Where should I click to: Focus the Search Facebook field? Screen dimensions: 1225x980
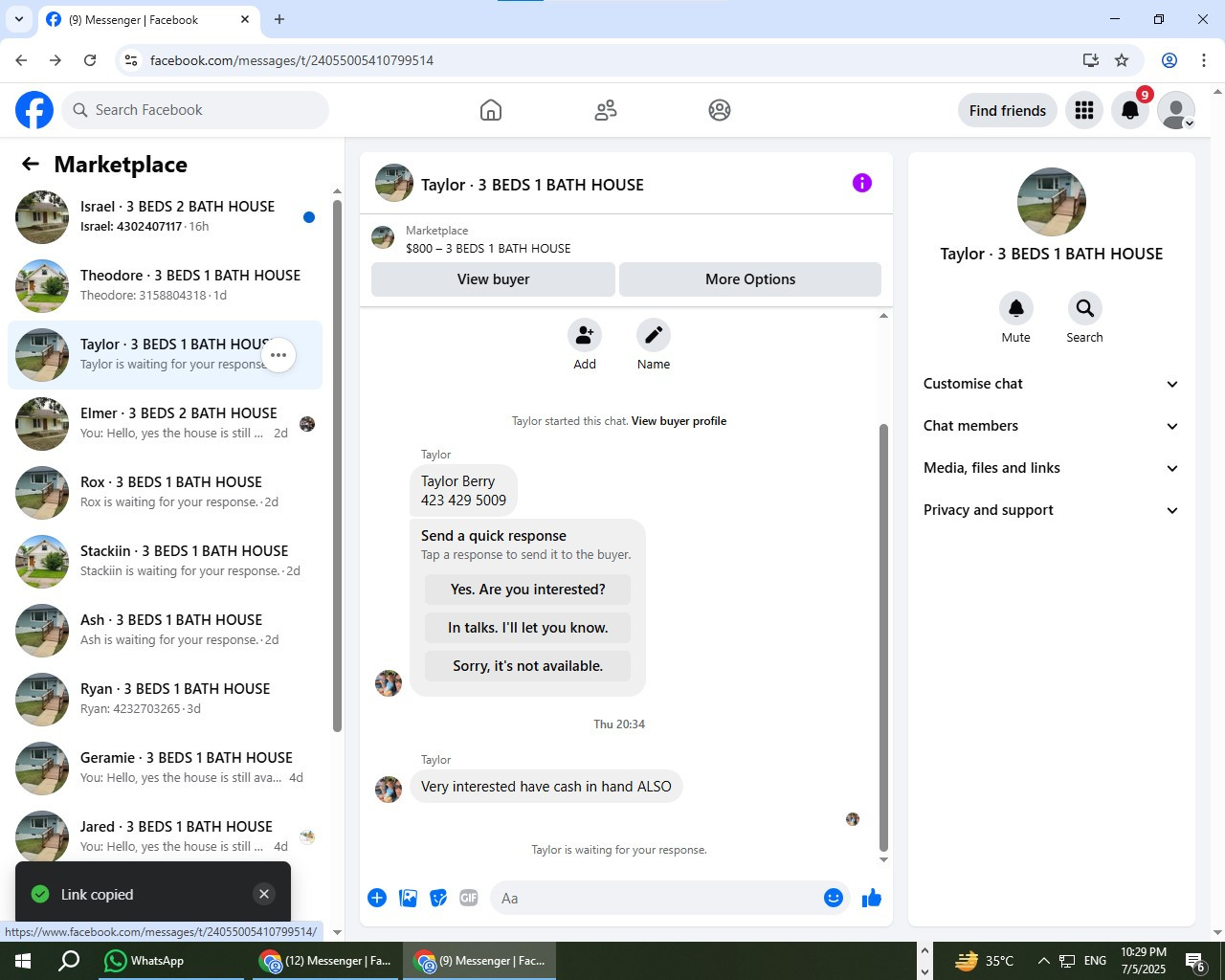pos(196,110)
